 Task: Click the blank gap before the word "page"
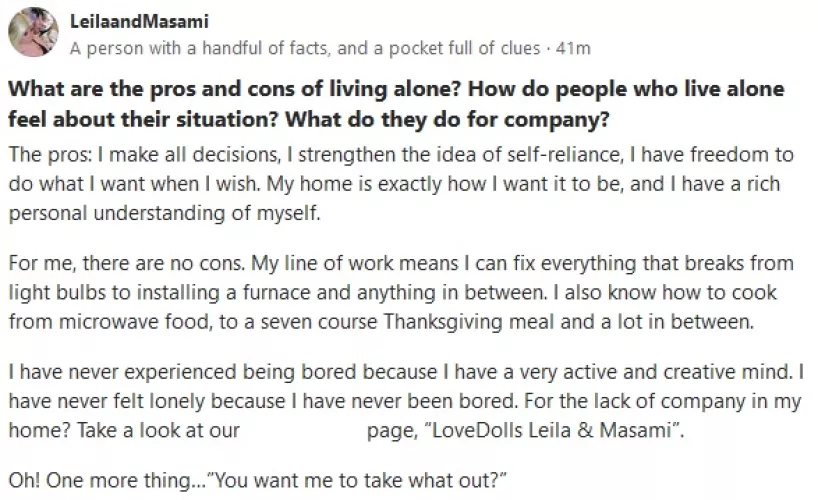303,432
